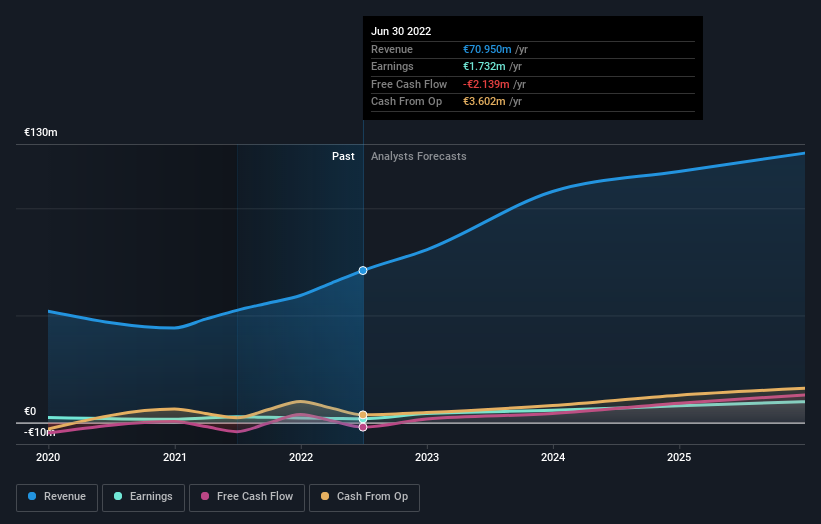The image size is (821, 524).
Task: Click the €1.732m earnings value
Action: pos(484,66)
